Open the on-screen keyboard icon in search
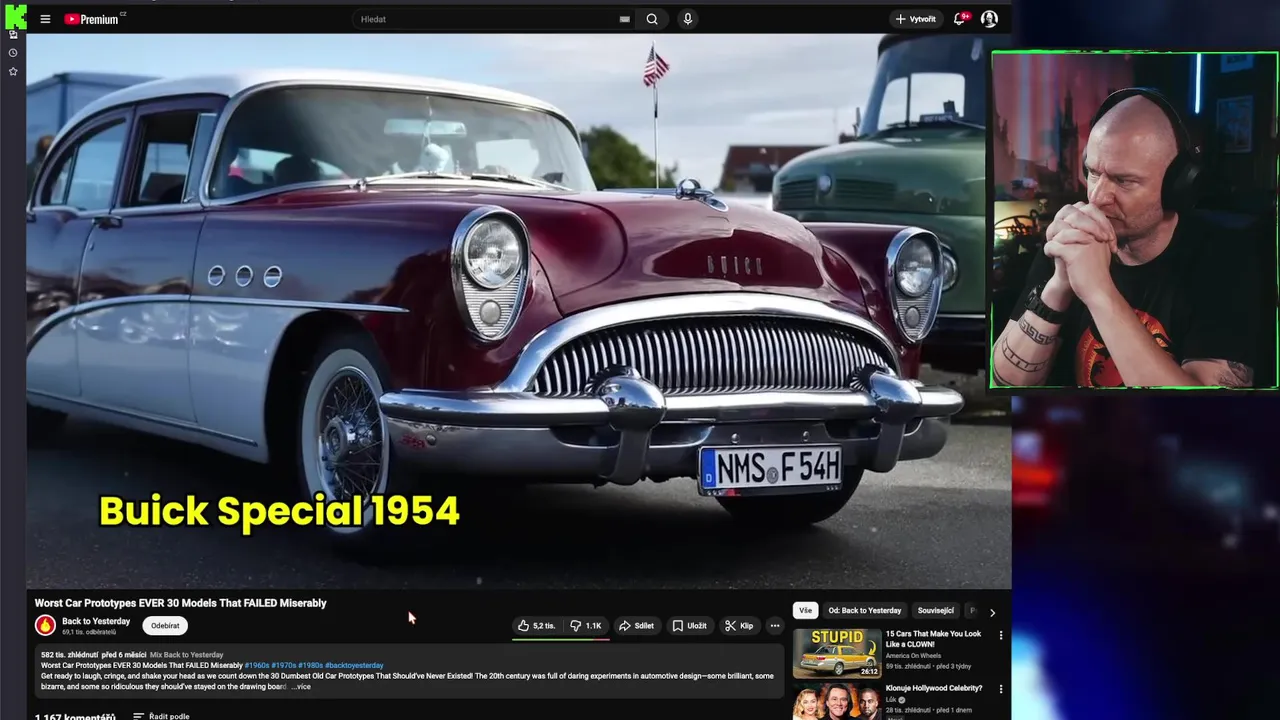 [624, 19]
